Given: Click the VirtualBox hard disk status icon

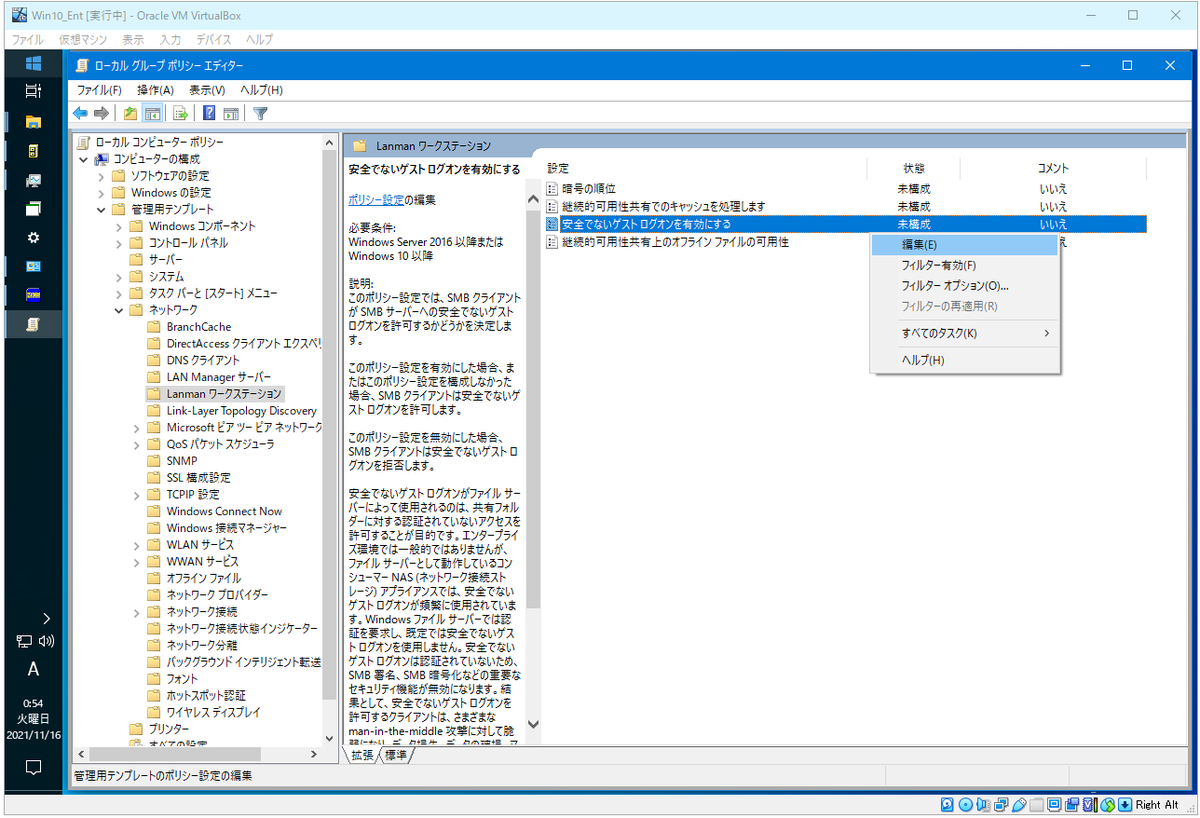Looking at the screenshot, I should click(x=947, y=804).
